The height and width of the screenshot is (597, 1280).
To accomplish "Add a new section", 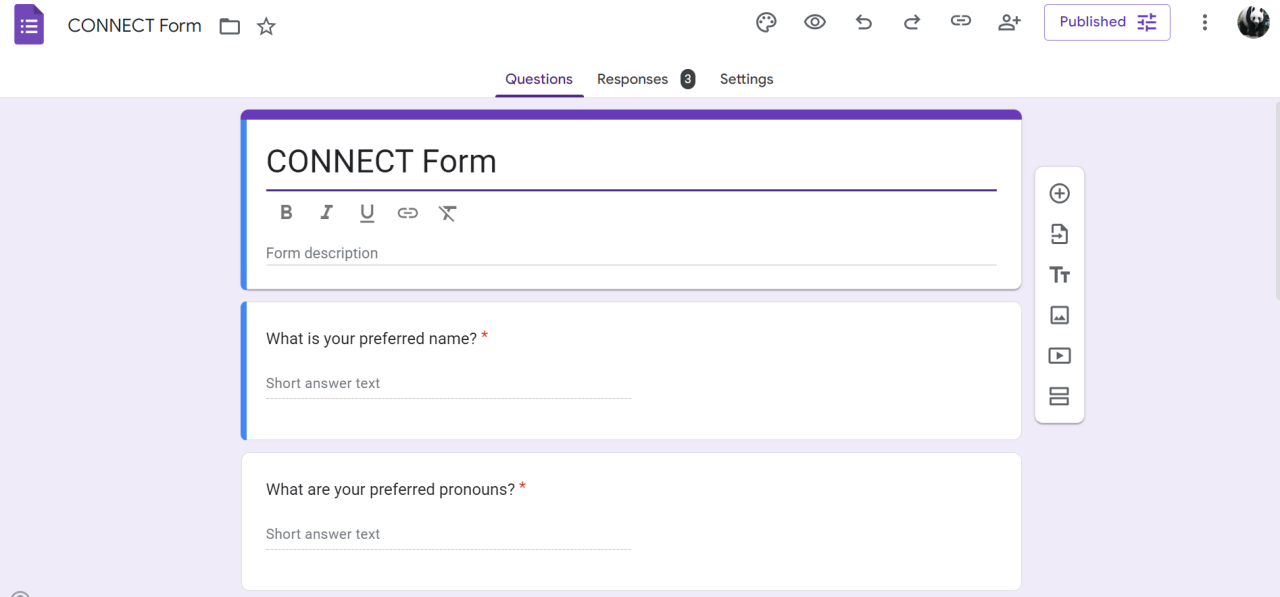I will point(1059,396).
